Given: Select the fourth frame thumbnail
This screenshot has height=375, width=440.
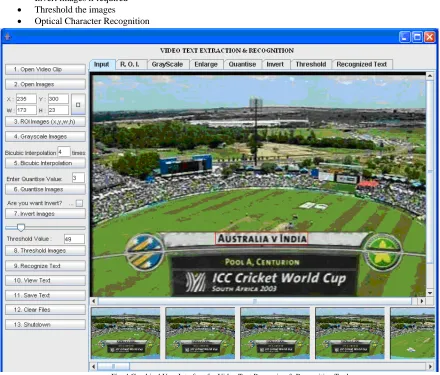Looking at the screenshot, I should (x=350, y=333).
